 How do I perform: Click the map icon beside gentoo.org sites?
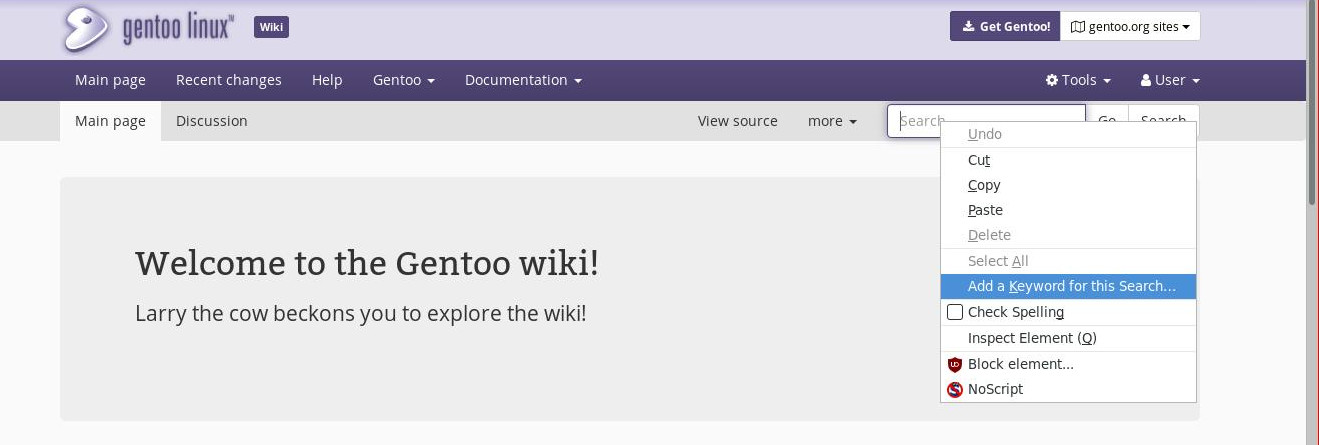[x=1078, y=27]
